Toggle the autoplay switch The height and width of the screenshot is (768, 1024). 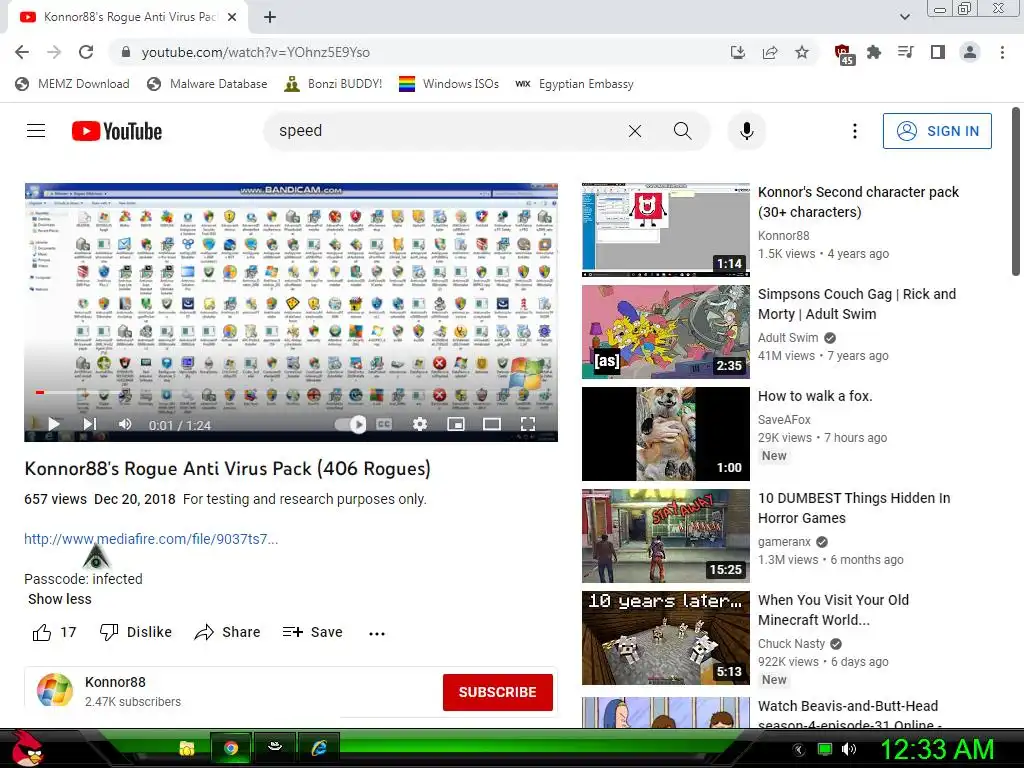(x=351, y=424)
